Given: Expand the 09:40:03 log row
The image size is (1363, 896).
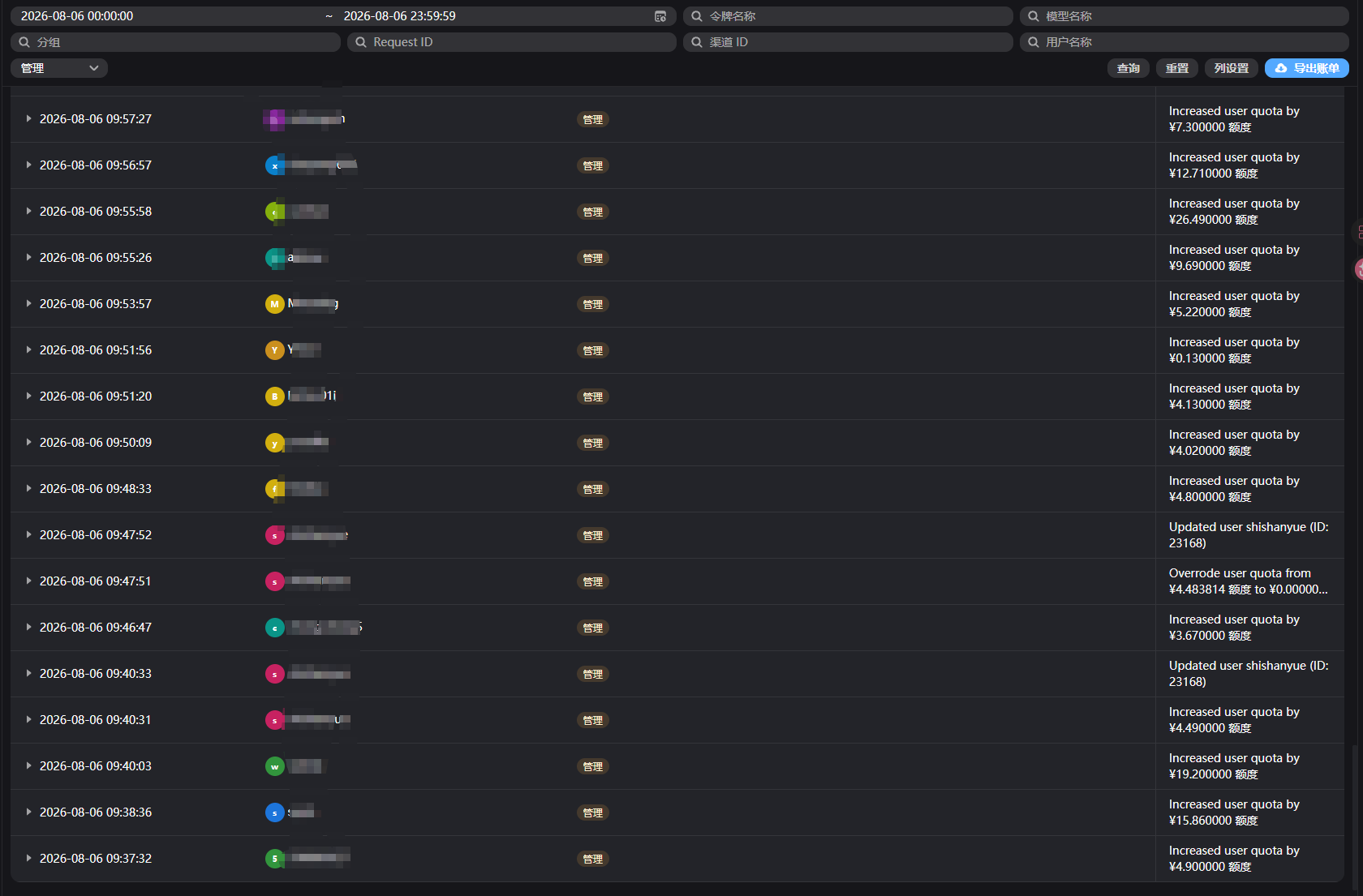Looking at the screenshot, I should (28, 765).
